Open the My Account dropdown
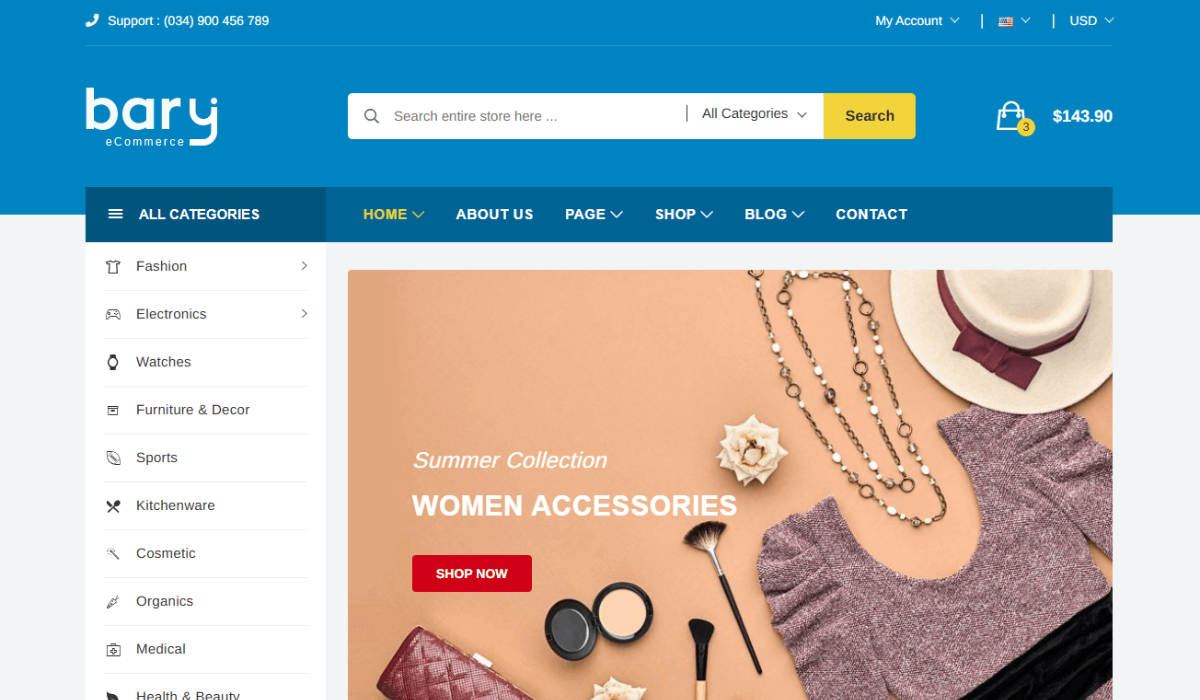The width and height of the screenshot is (1200, 700). 917,20
